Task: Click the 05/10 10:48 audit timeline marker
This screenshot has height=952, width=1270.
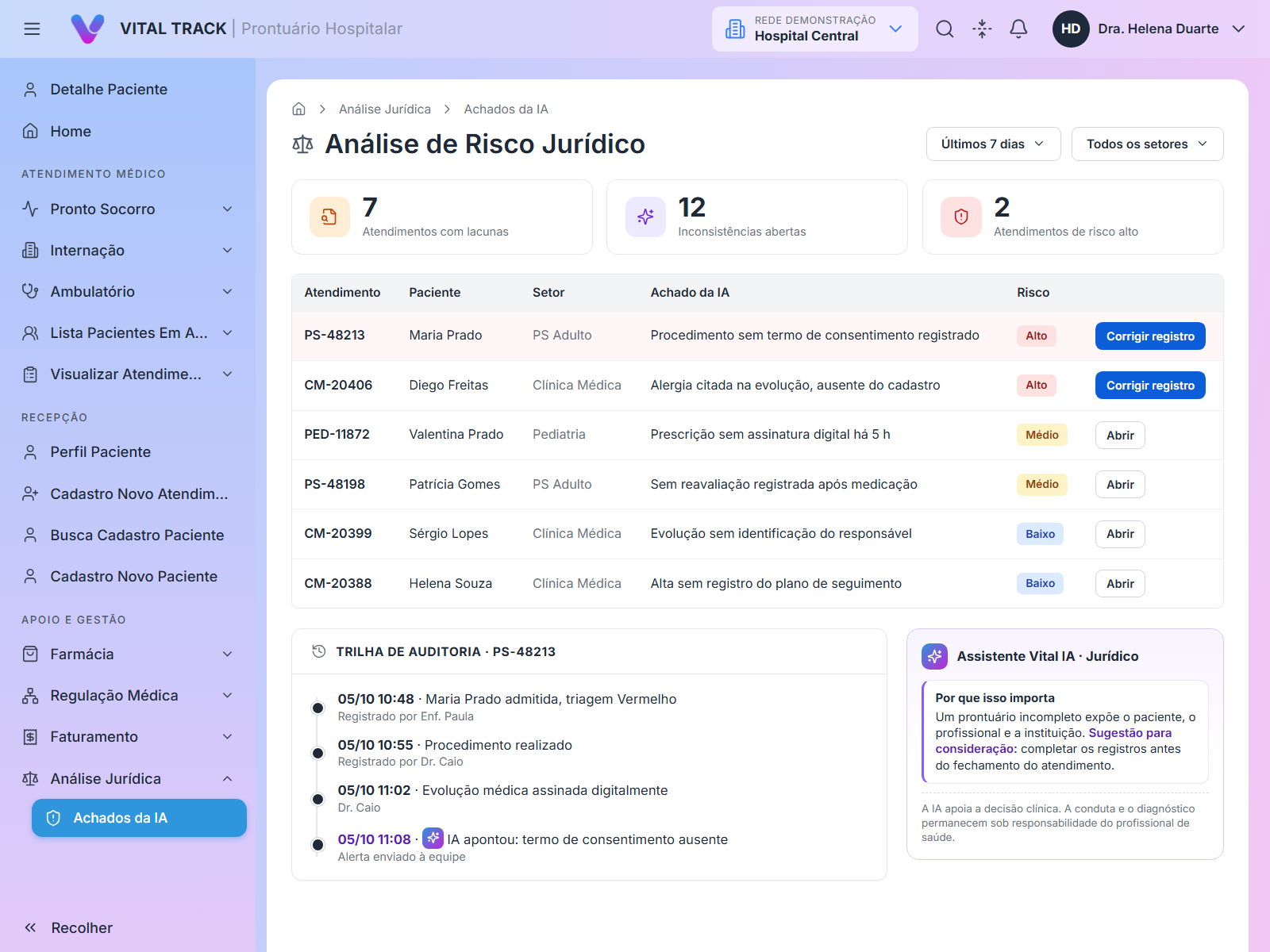Action: 317,708
